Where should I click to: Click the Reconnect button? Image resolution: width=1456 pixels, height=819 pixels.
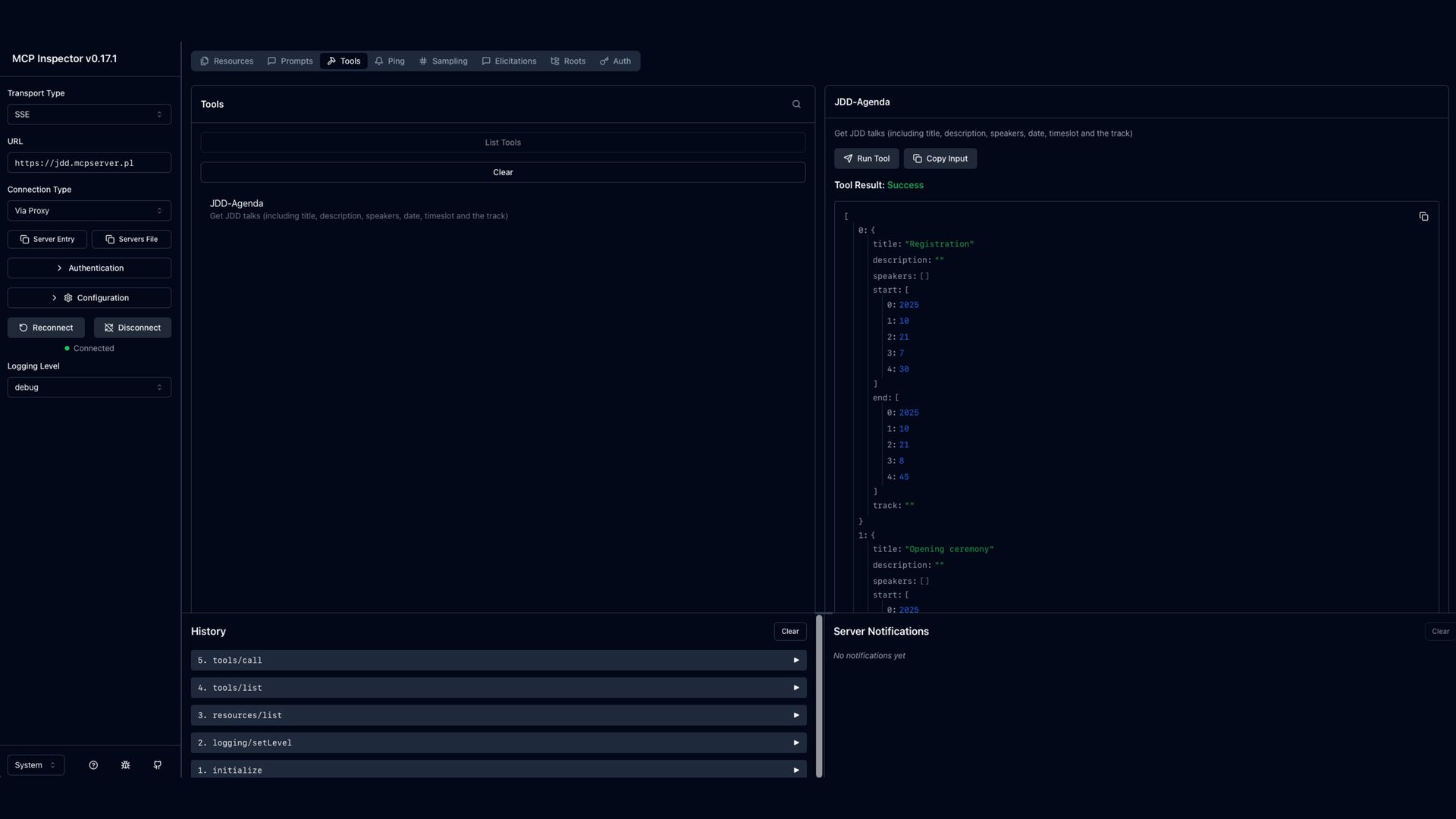click(x=46, y=328)
